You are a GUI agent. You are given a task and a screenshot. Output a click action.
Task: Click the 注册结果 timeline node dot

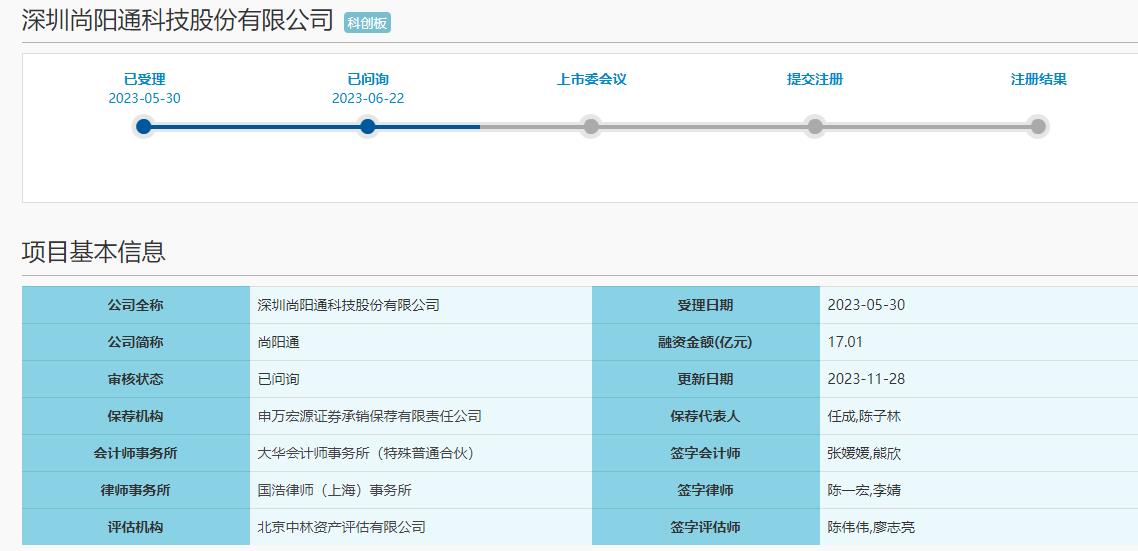[1039, 127]
